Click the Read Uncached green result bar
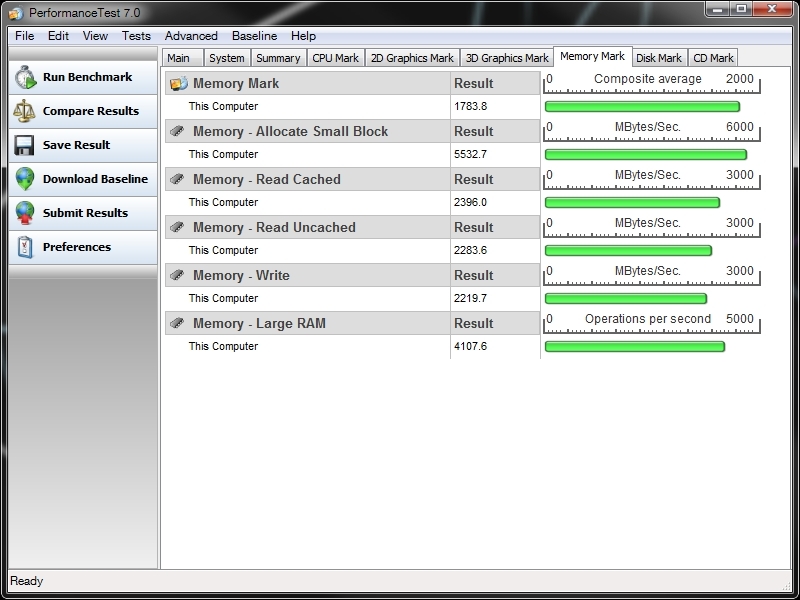The width and height of the screenshot is (800, 600). [629, 251]
